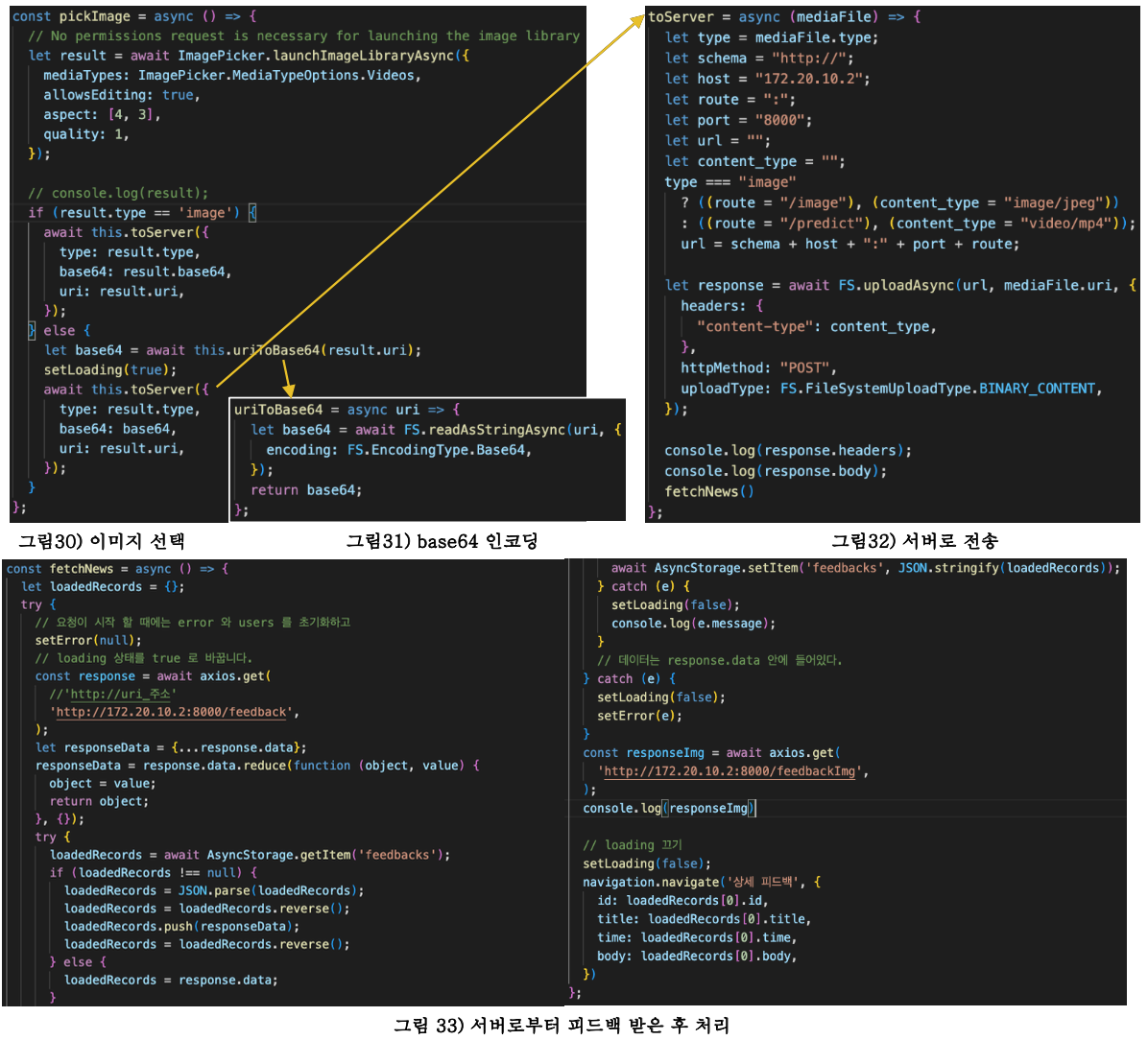Click the 'url = schema + host' concatenation line
Screen dimensions: 1148x1040
pos(850,244)
